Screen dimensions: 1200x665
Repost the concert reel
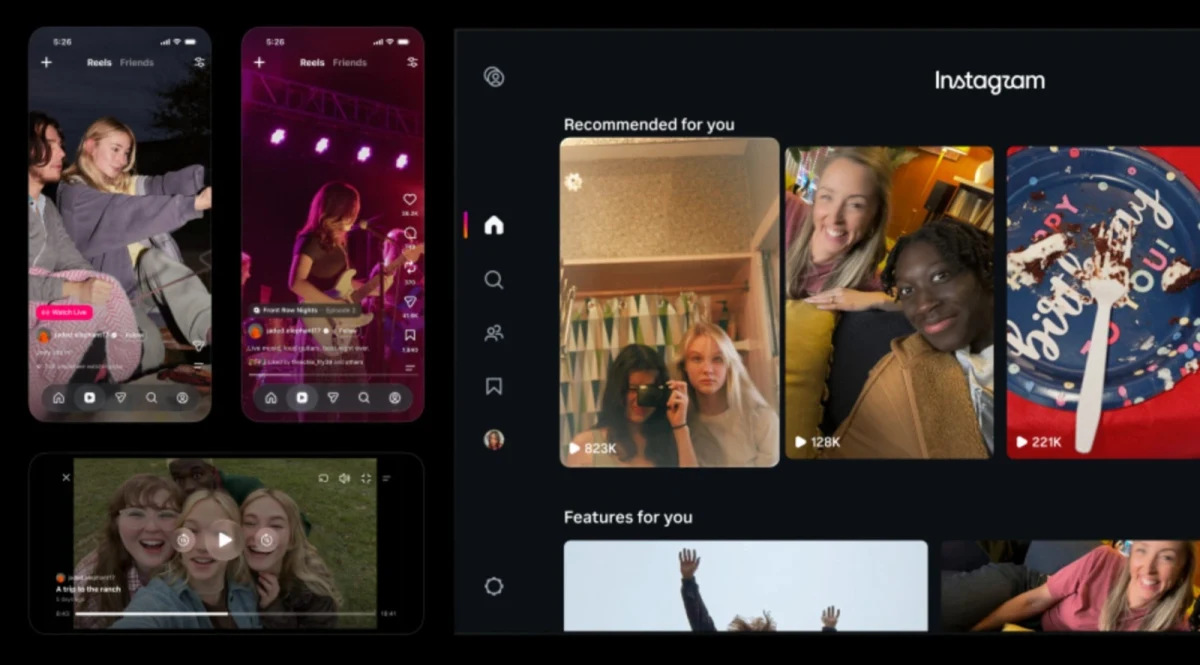pyautogui.click(x=410, y=268)
